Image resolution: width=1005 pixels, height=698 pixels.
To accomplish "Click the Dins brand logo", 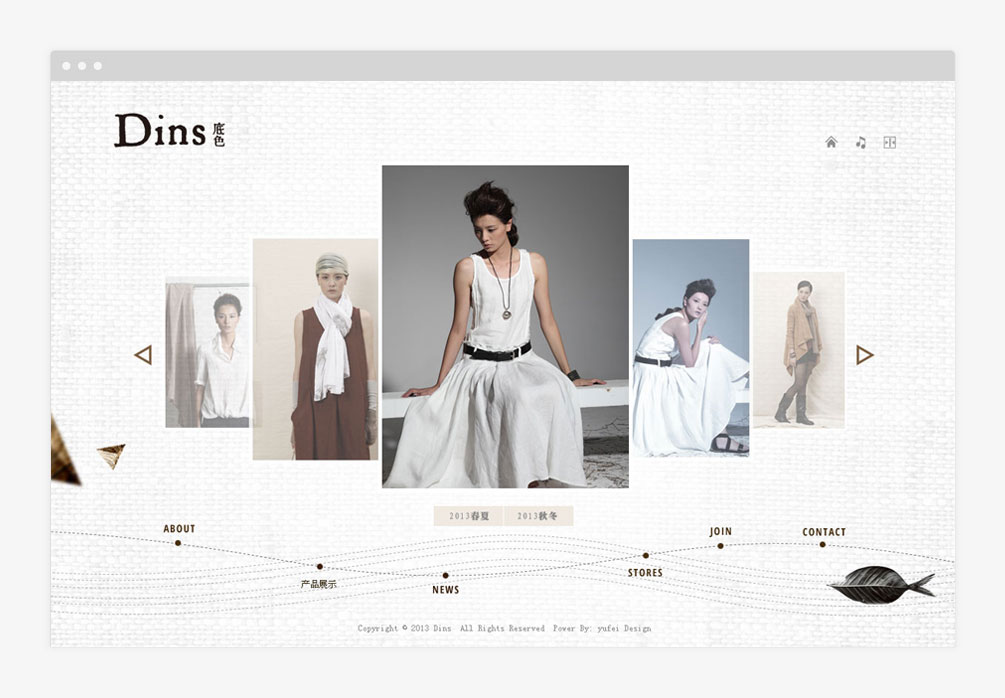I will point(169,131).
